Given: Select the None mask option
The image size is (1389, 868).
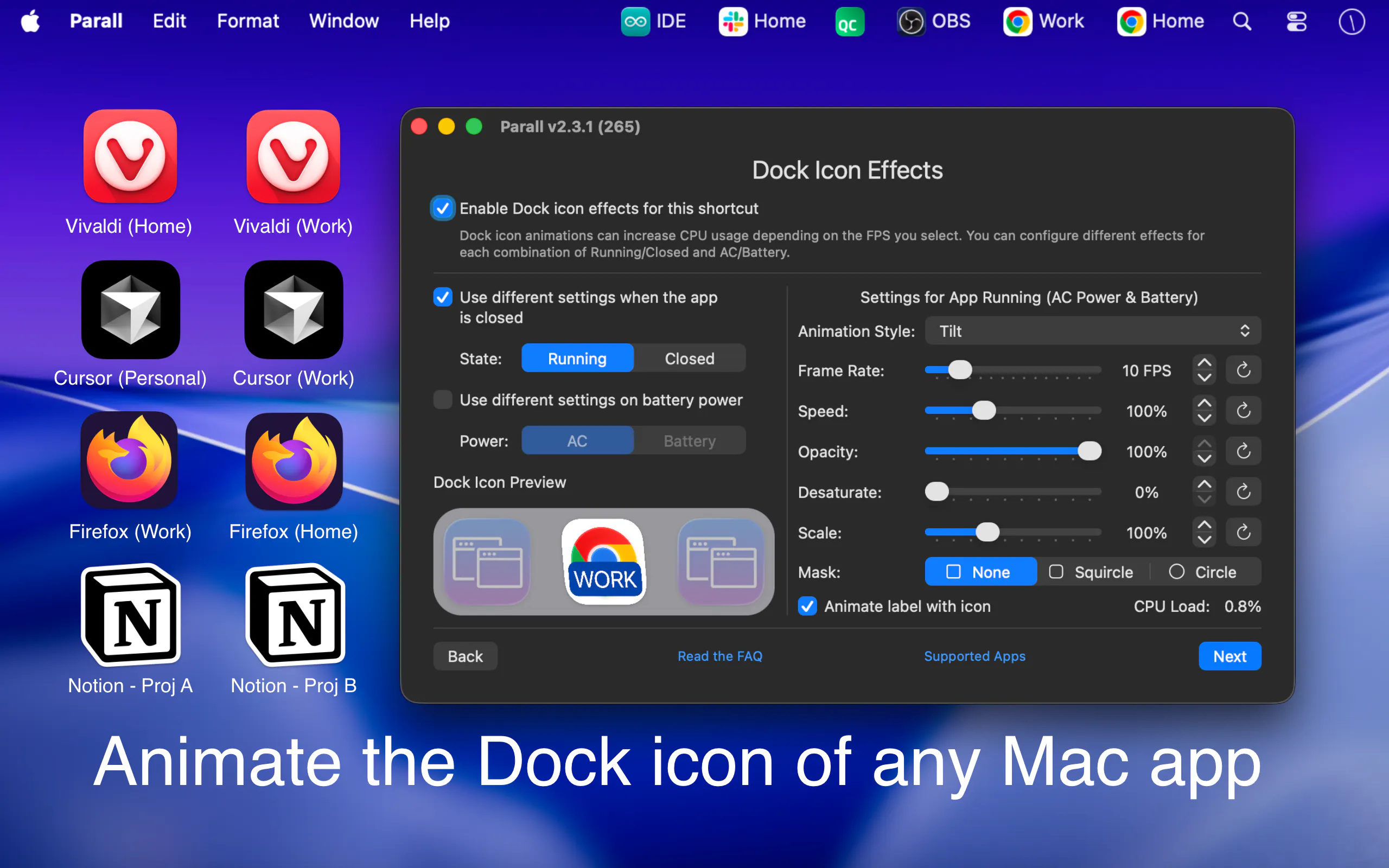Looking at the screenshot, I should 981,572.
